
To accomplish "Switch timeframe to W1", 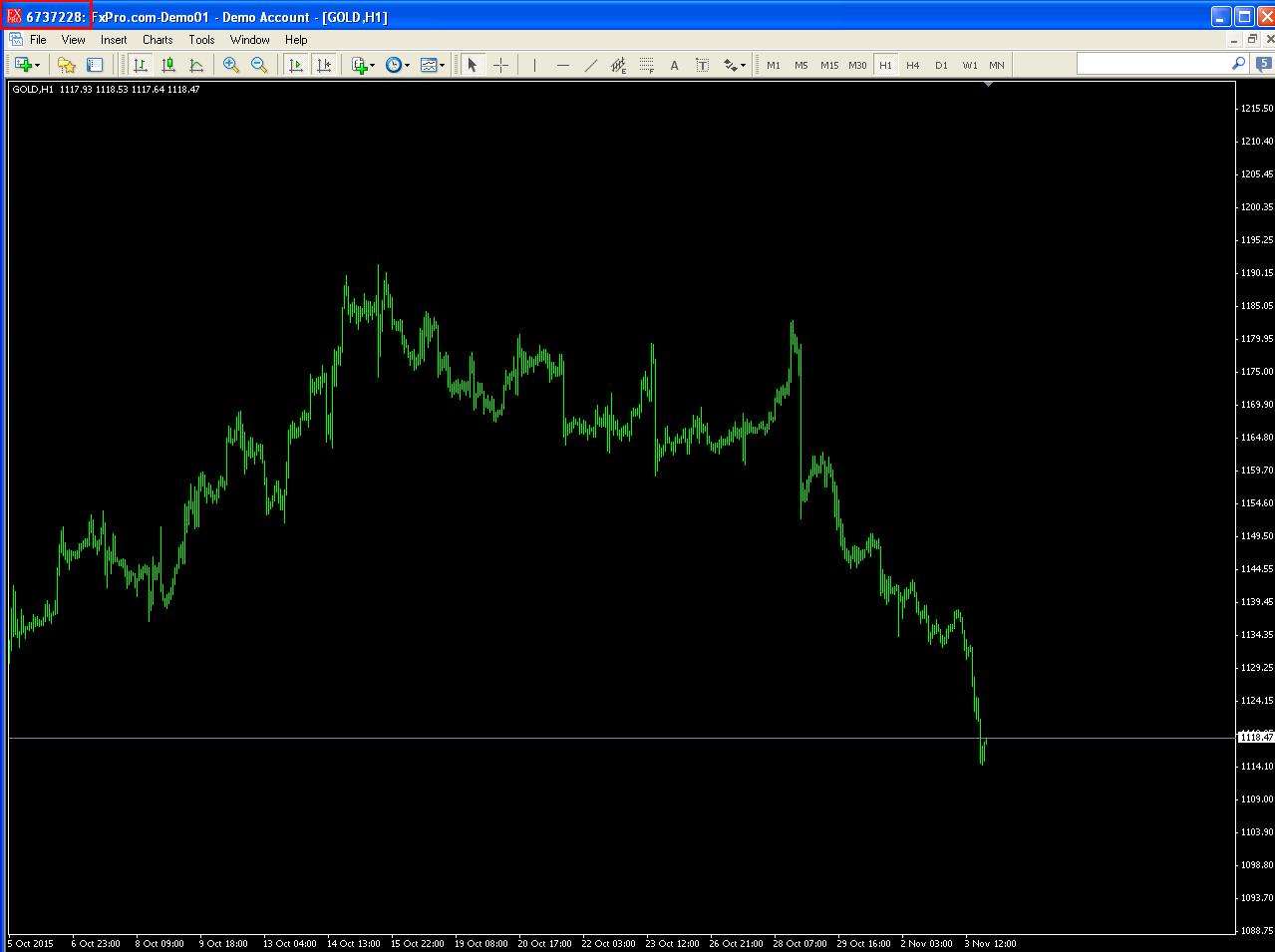I will [x=970, y=65].
